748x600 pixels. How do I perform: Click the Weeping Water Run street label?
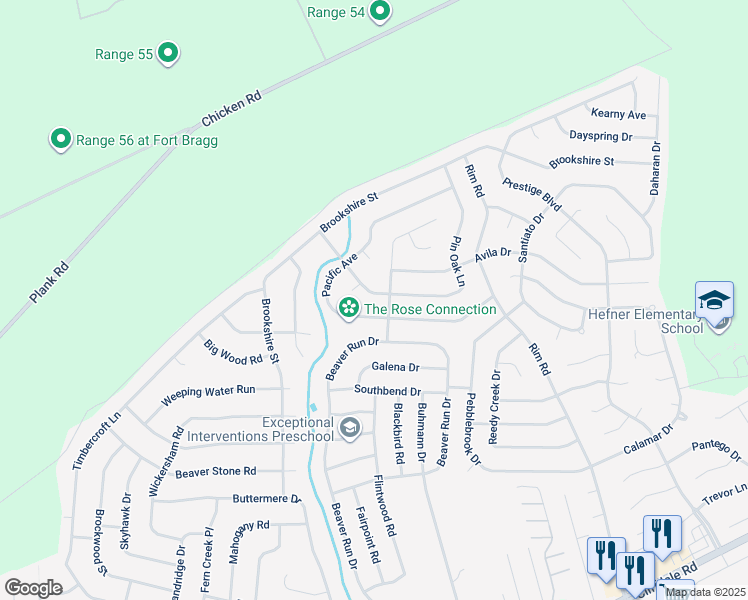click(x=208, y=395)
